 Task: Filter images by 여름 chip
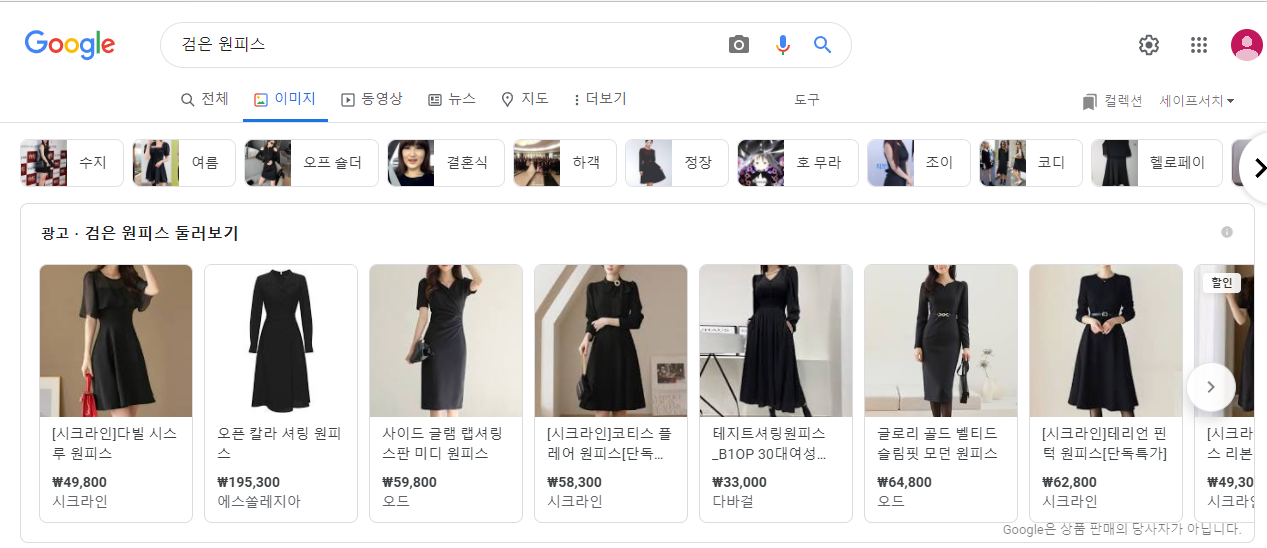184,163
